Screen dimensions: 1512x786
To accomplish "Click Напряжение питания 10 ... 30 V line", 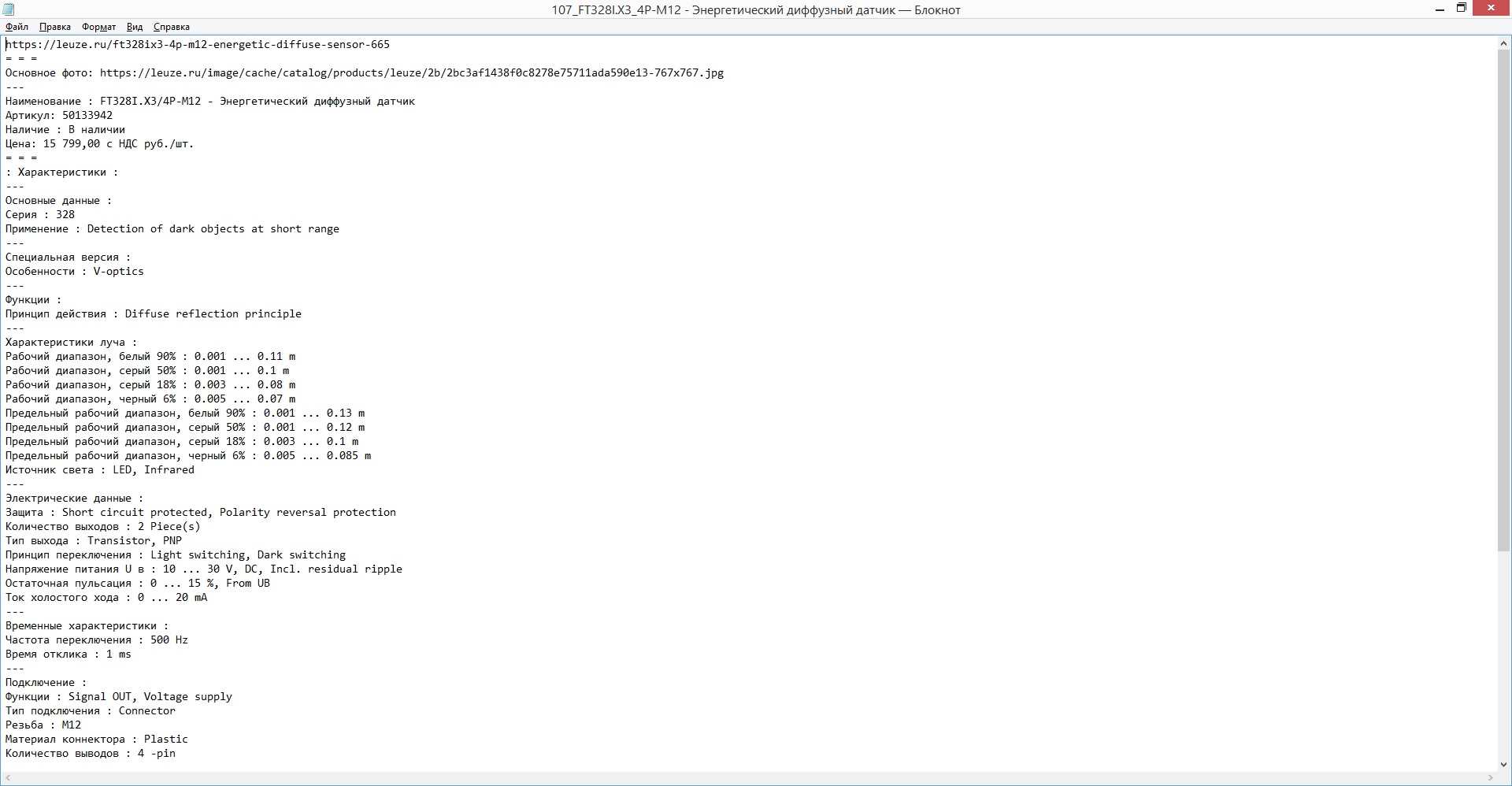I will [x=204, y=569].
